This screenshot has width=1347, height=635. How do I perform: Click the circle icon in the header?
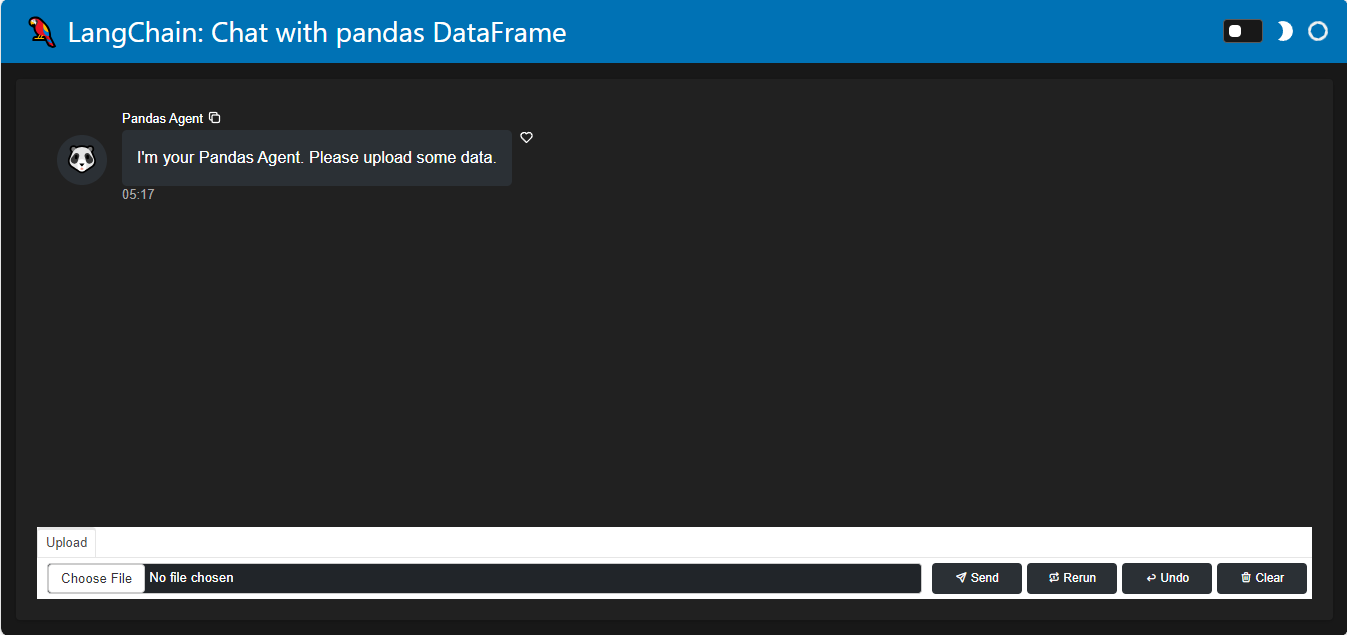[1317, 31]
